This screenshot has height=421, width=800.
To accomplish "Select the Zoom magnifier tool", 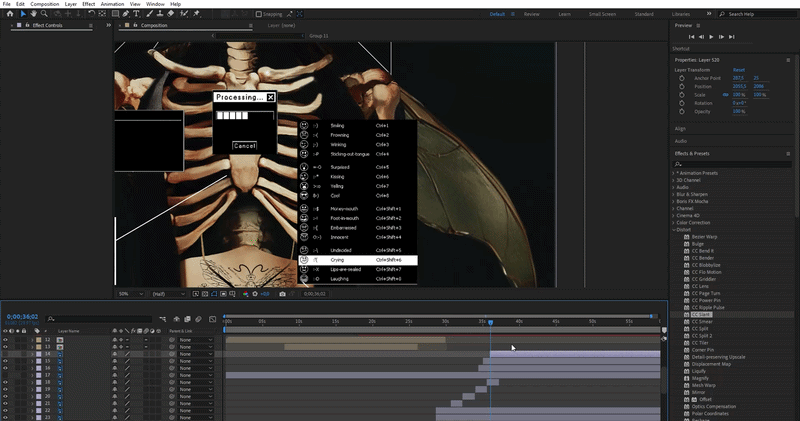I will 44,14.
